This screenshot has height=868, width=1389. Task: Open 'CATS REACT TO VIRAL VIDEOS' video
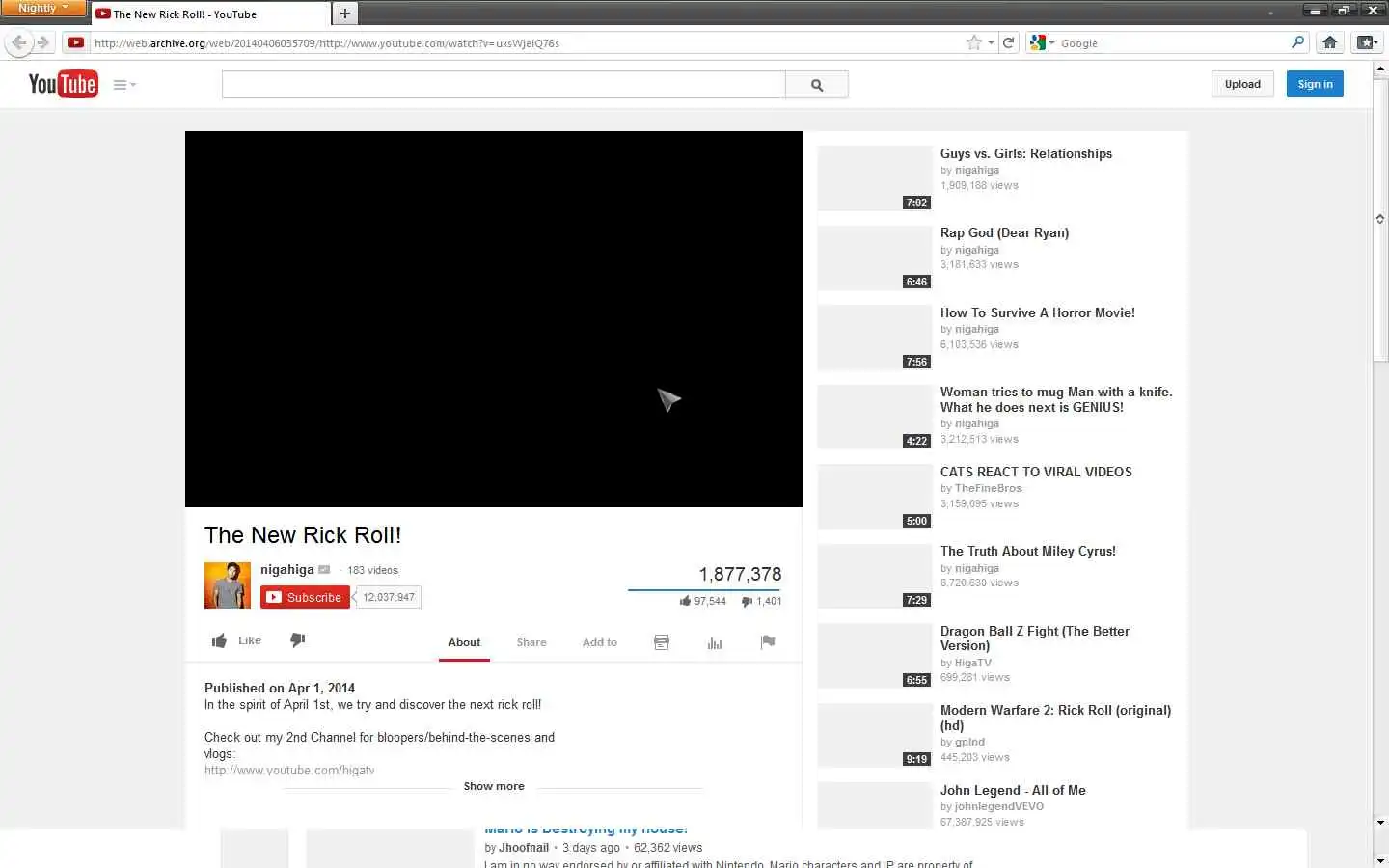[x=1036, y=472]
